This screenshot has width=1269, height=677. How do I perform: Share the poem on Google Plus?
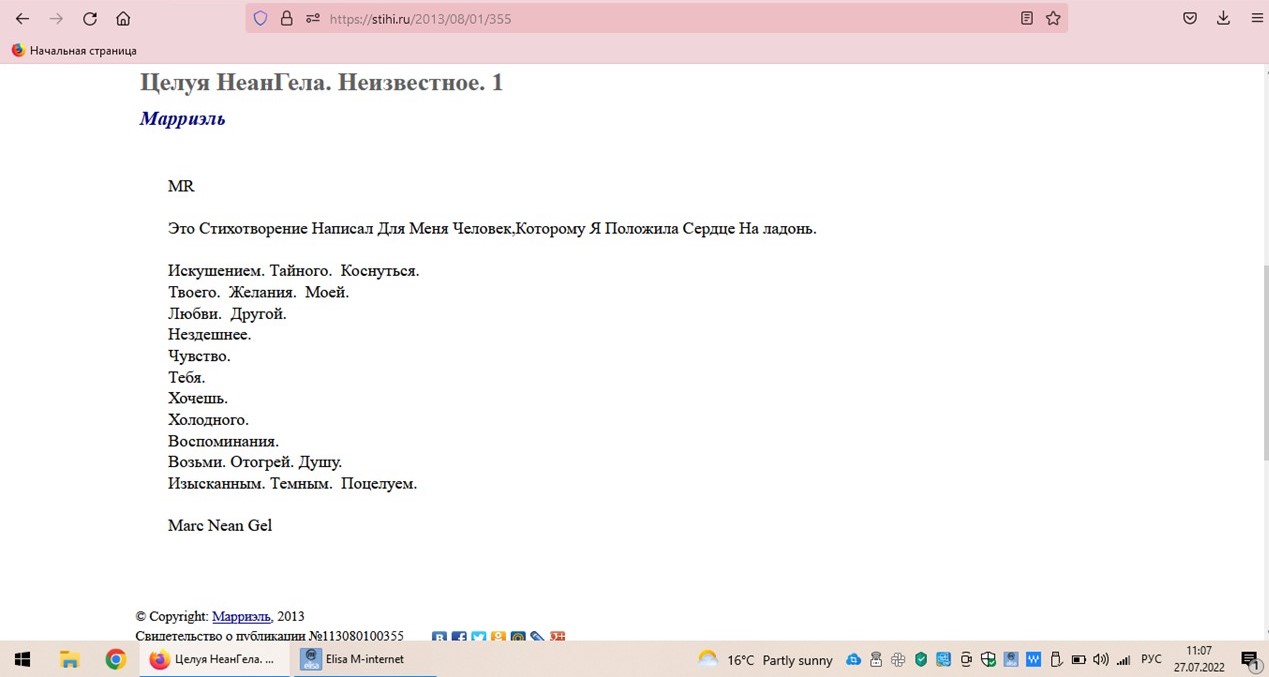(557, 636)
